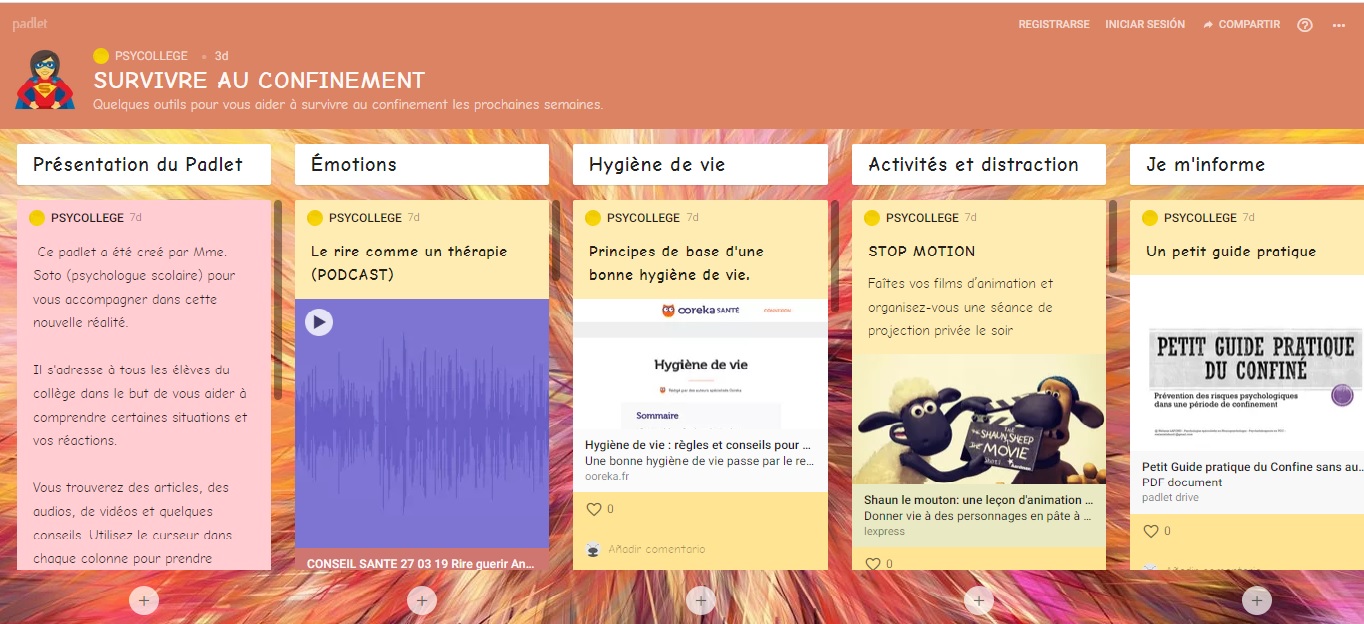Screen dimensions: 1364x624
Task: Click the PSYCOLLEGE author on the pink presentation post
Action: [87, 218]
